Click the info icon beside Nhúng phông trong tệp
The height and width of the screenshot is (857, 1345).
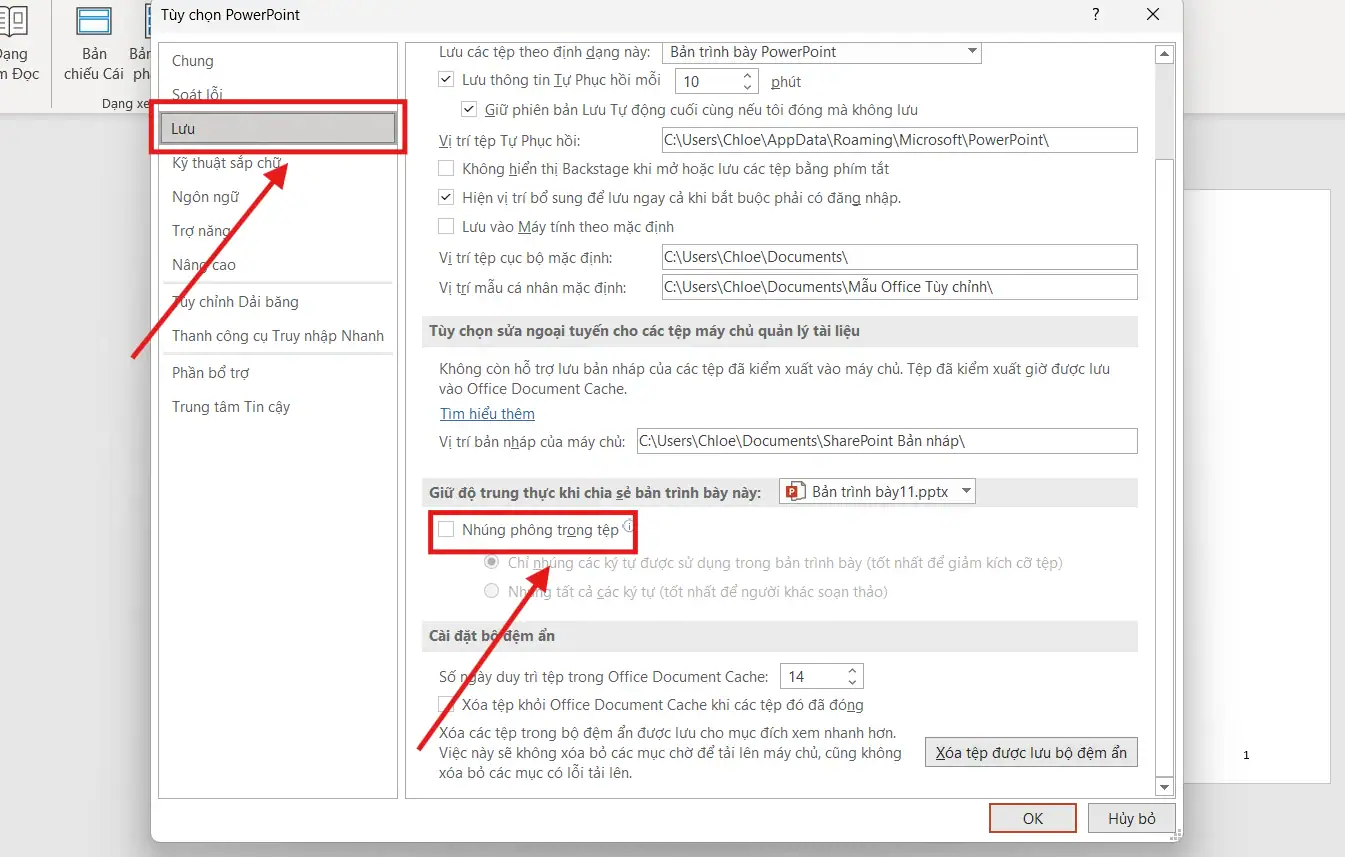coord(628,526)
